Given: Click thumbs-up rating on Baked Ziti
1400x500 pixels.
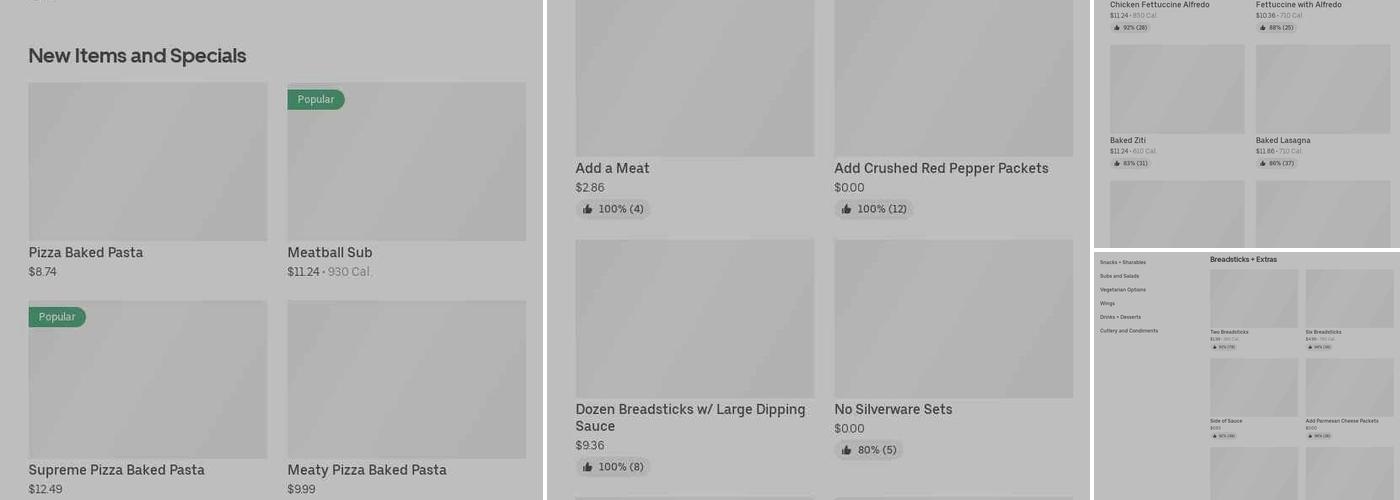Looking at the screenshot, I should pyautogui.click(x=1130, y=163).
